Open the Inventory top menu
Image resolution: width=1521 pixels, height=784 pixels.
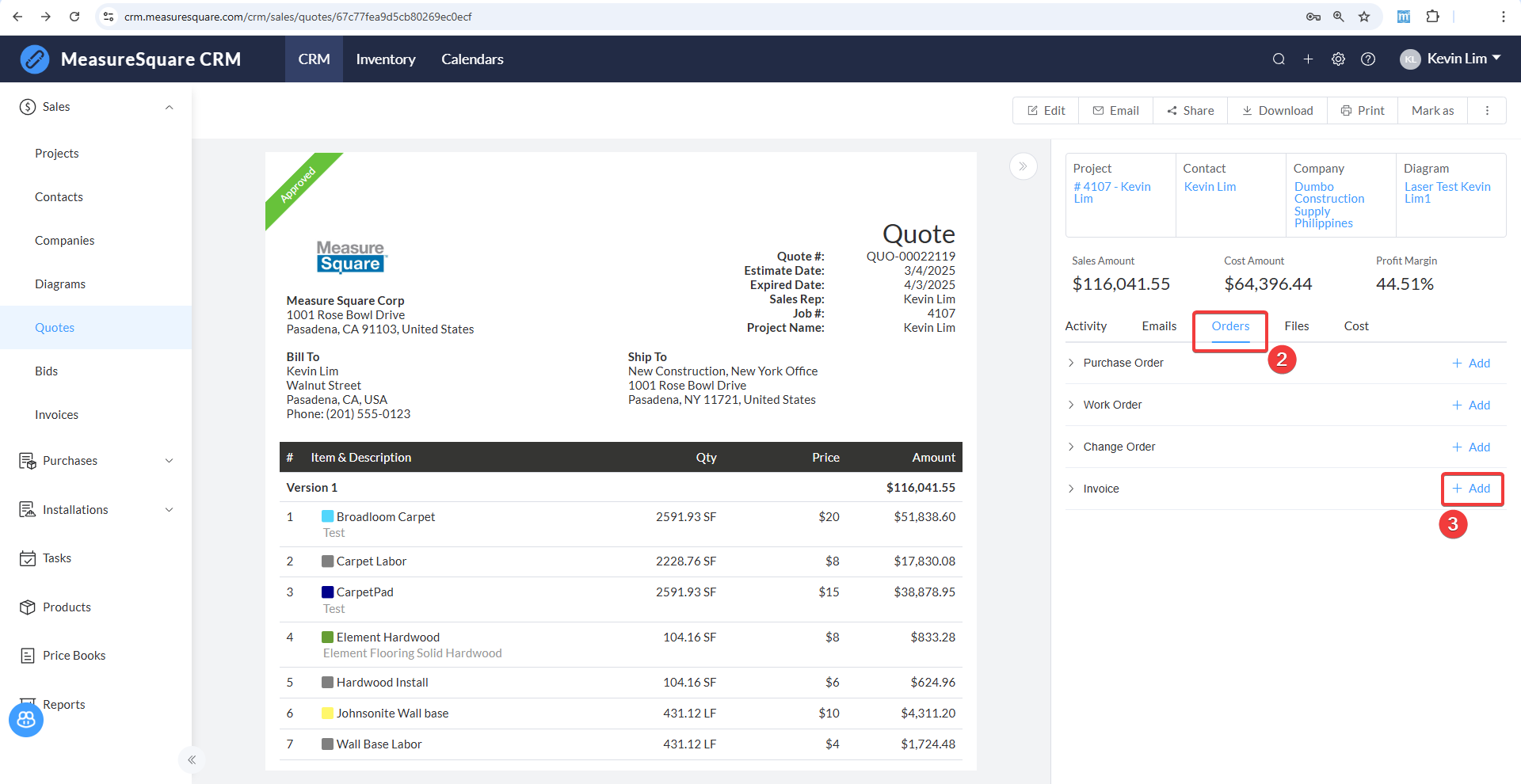pos(386,59)
